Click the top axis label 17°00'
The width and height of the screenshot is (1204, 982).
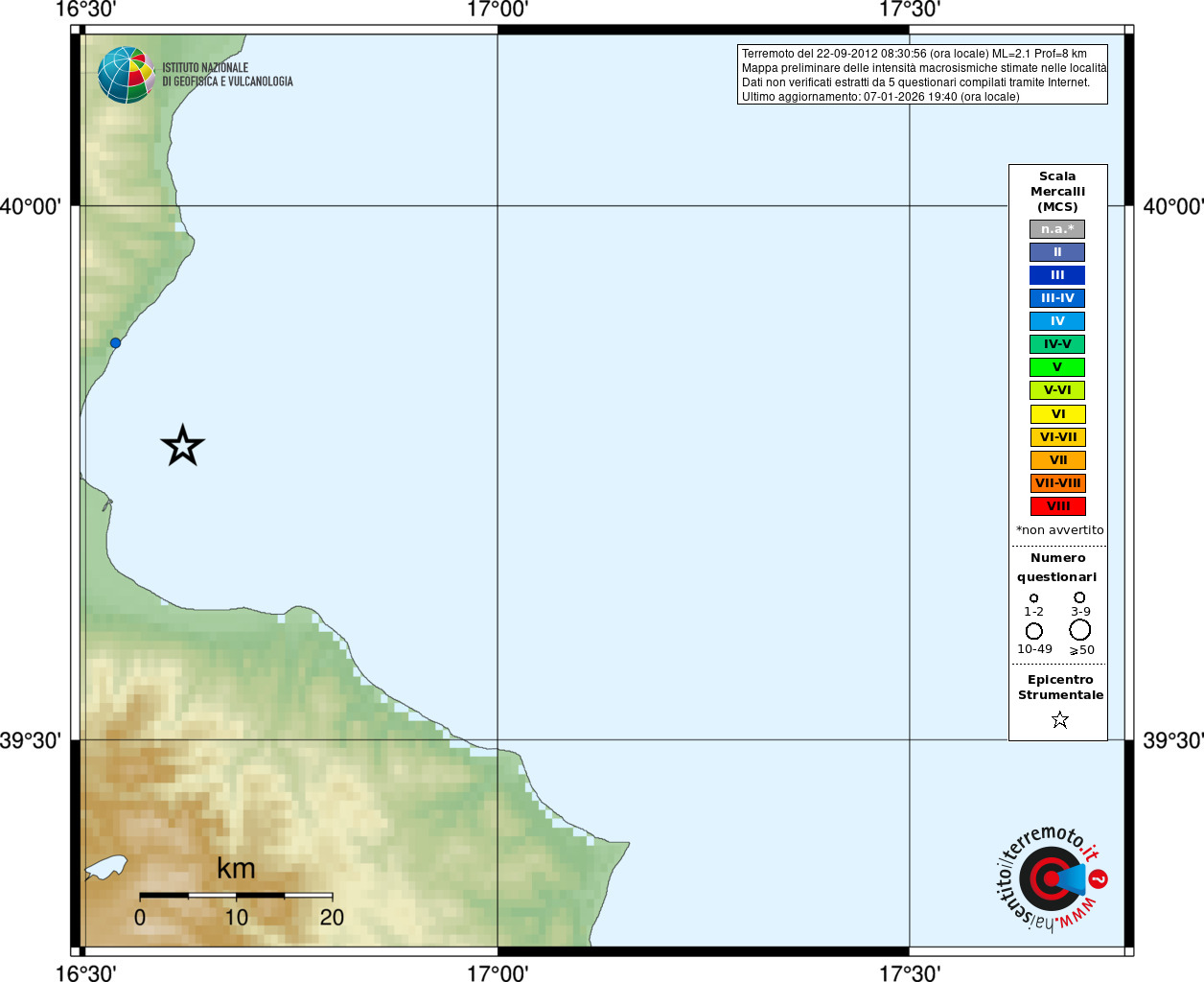(x=498, y=10)
